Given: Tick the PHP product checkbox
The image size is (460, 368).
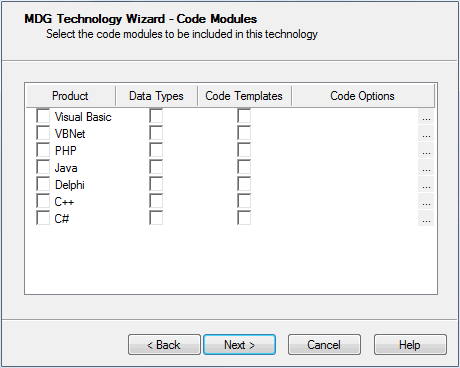Looking at the screenshot, I should tap(43, 150).
